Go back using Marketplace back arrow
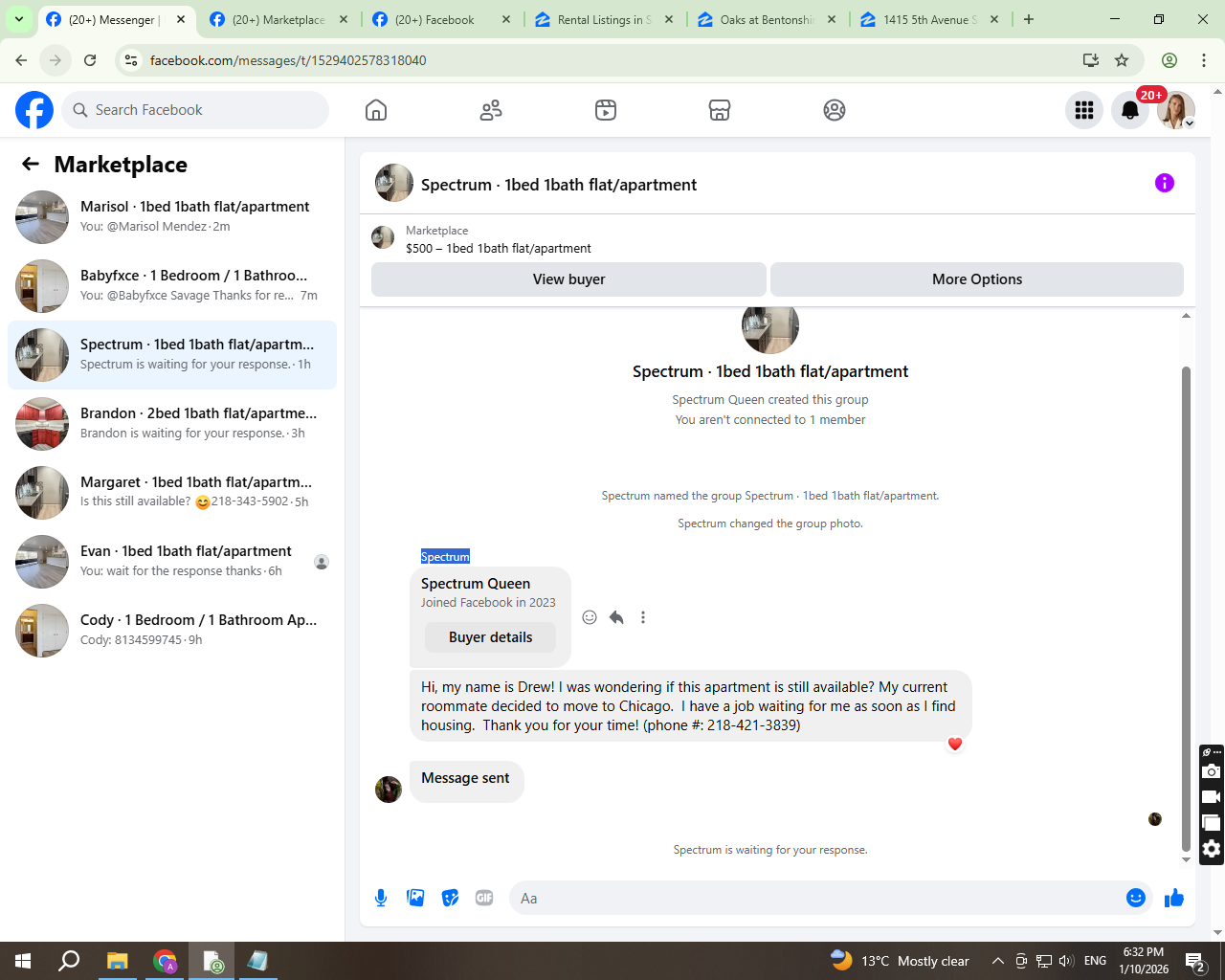The height and width of the screenshot is (980, 1225). pos(31,164)
